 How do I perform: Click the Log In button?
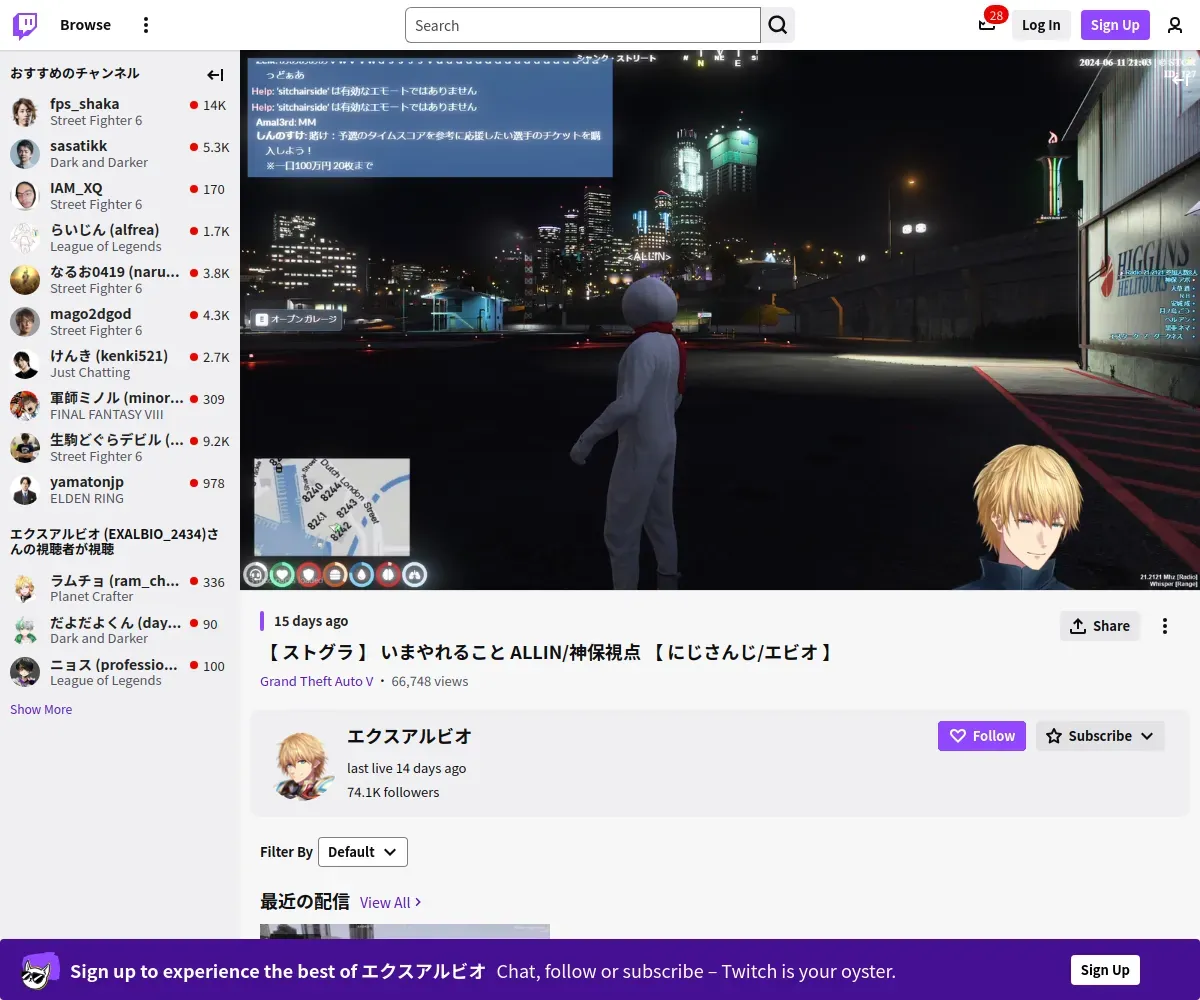[1041, 25]
